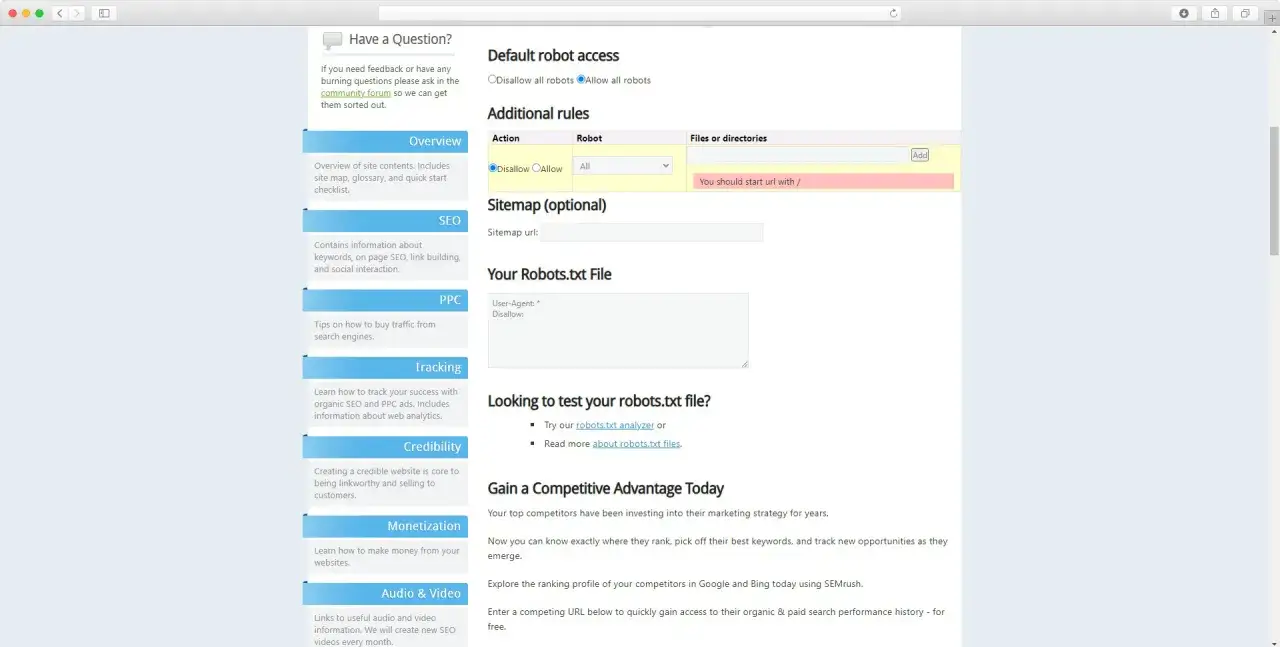Toggle the Safari sidebar button

click(x=104, y=13)
